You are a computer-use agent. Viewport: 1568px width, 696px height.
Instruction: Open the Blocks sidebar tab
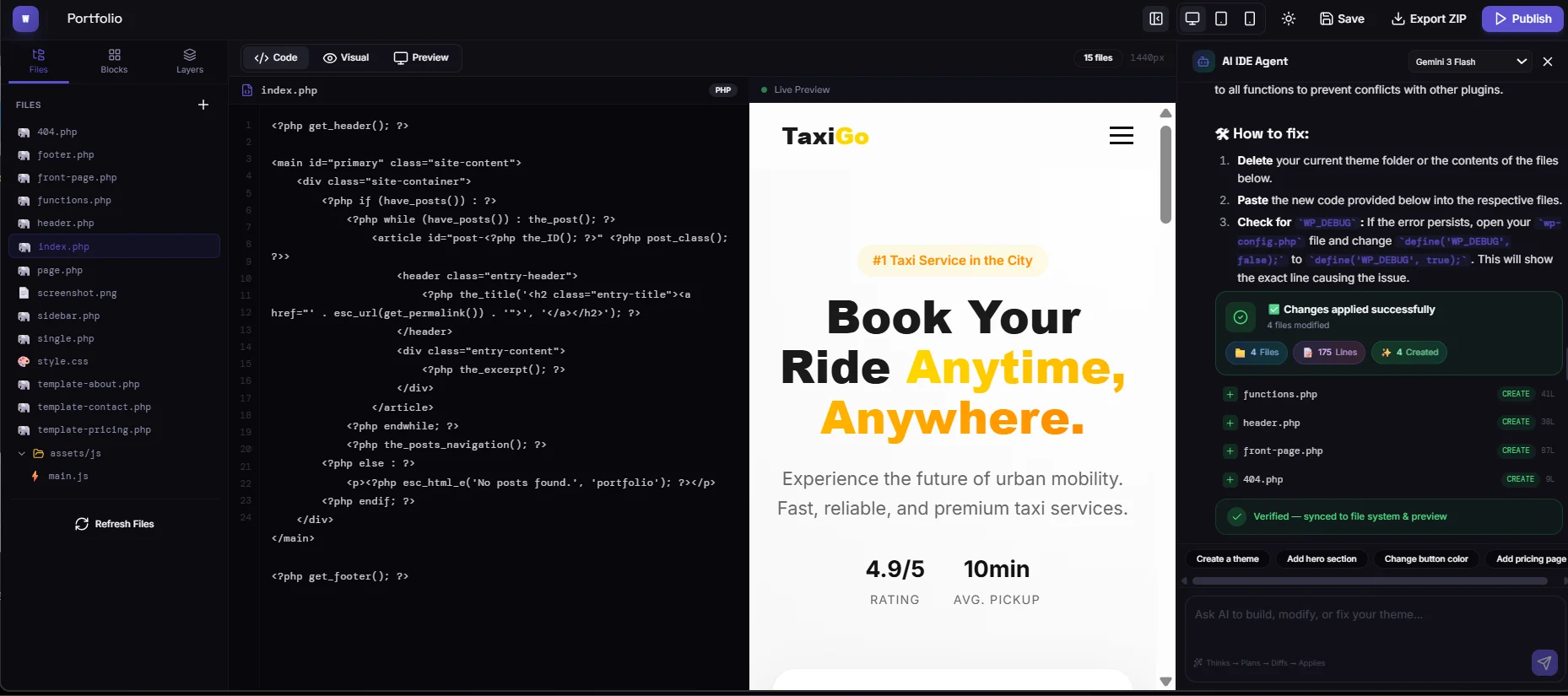[114, 62]
